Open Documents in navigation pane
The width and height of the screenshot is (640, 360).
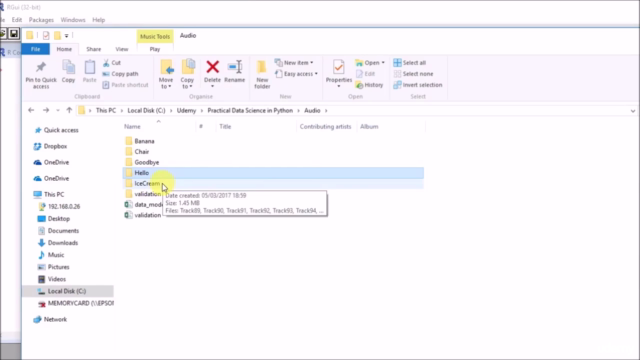63,231
